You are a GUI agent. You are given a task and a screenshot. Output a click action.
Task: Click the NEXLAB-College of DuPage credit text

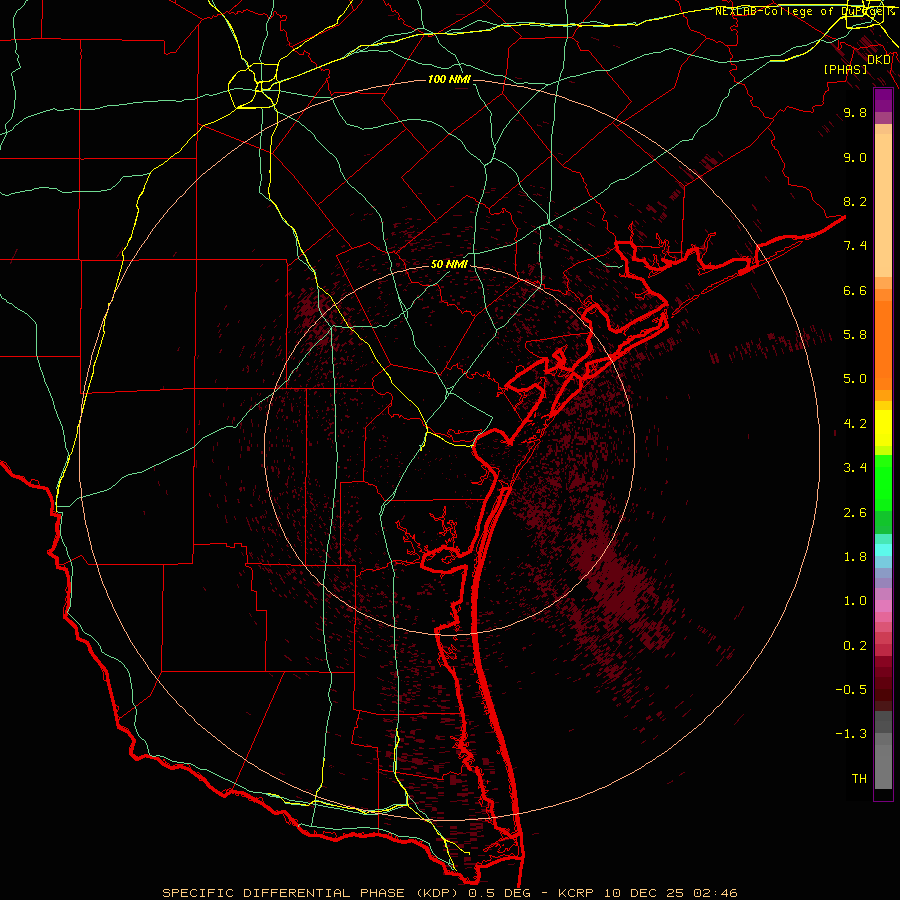[803, 11]
